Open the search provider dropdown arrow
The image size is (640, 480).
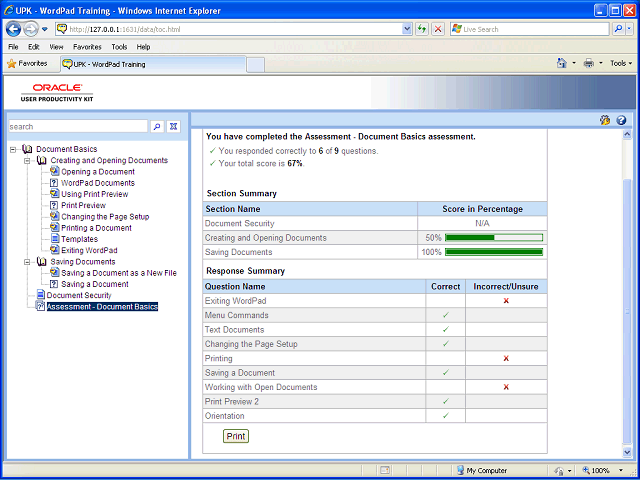coord(629,29)
